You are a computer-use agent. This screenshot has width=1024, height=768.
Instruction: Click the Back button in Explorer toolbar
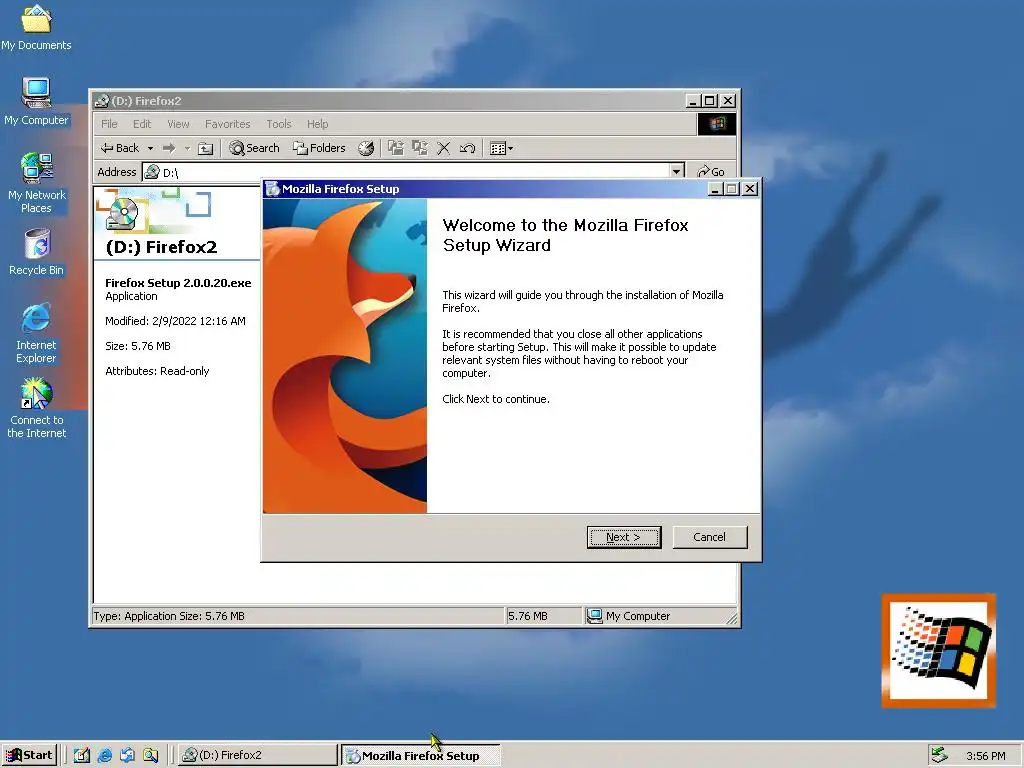pos(120,148)
